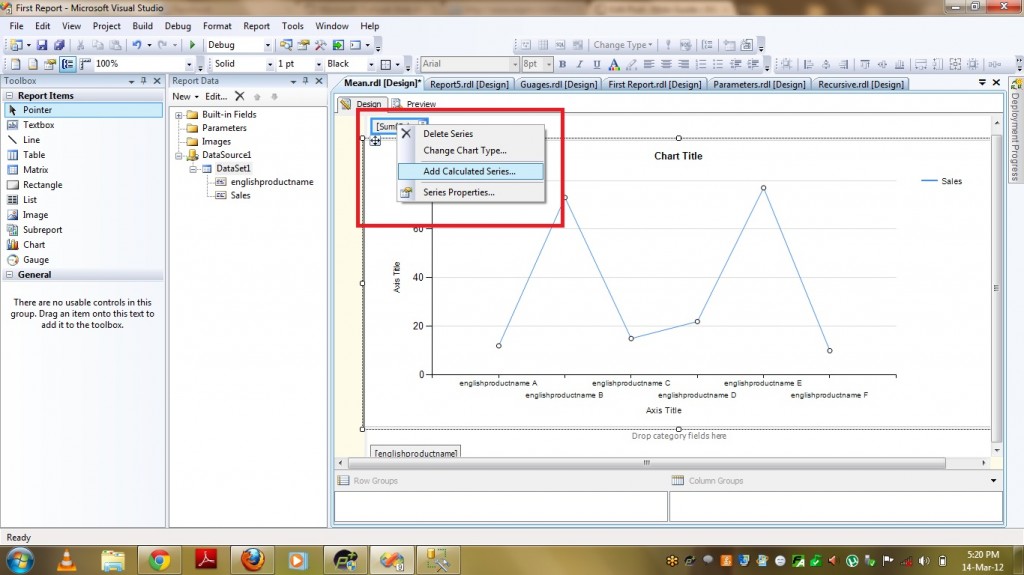Select the Chart item in the Toolbox
The width and height of the screenshot is (1024, 575).
pos(34,245)
